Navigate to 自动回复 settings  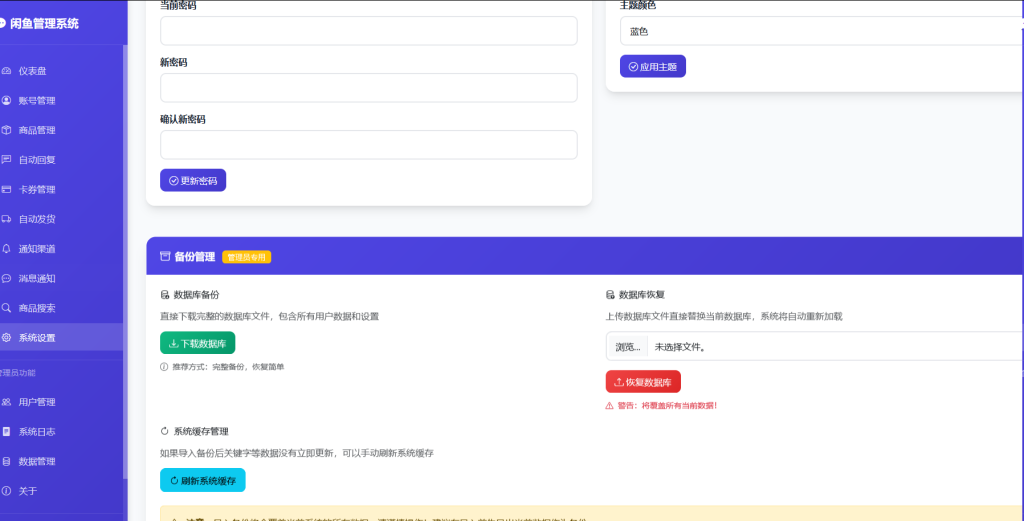61,159
